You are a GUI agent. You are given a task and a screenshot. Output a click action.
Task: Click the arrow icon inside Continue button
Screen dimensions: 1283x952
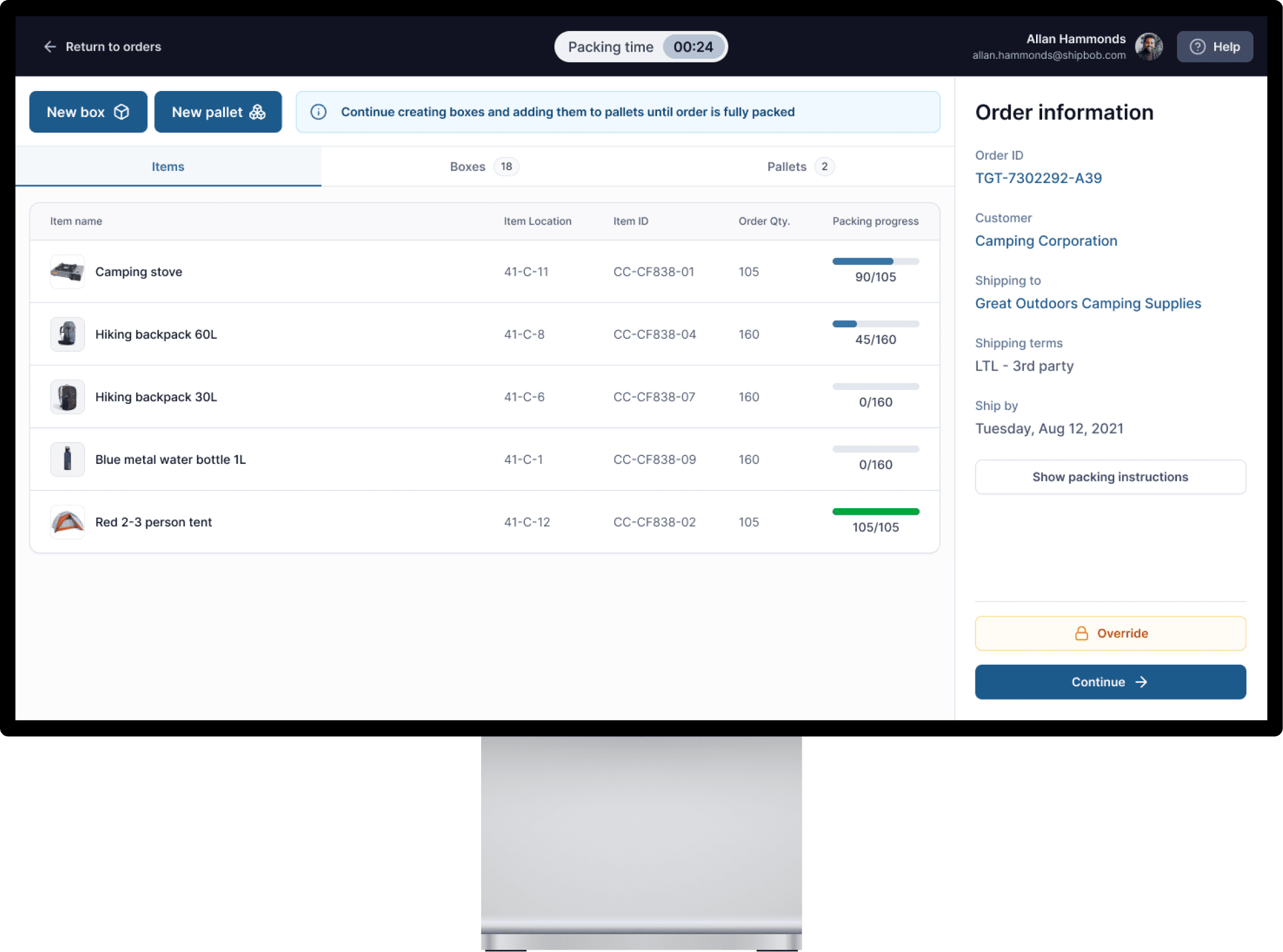tap(1142, 682)
